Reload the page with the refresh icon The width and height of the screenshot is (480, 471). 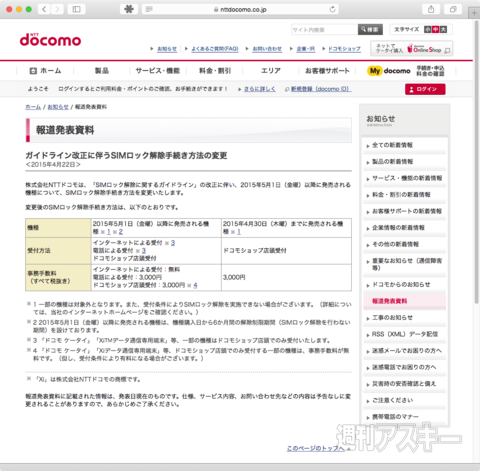coord(332,9)
